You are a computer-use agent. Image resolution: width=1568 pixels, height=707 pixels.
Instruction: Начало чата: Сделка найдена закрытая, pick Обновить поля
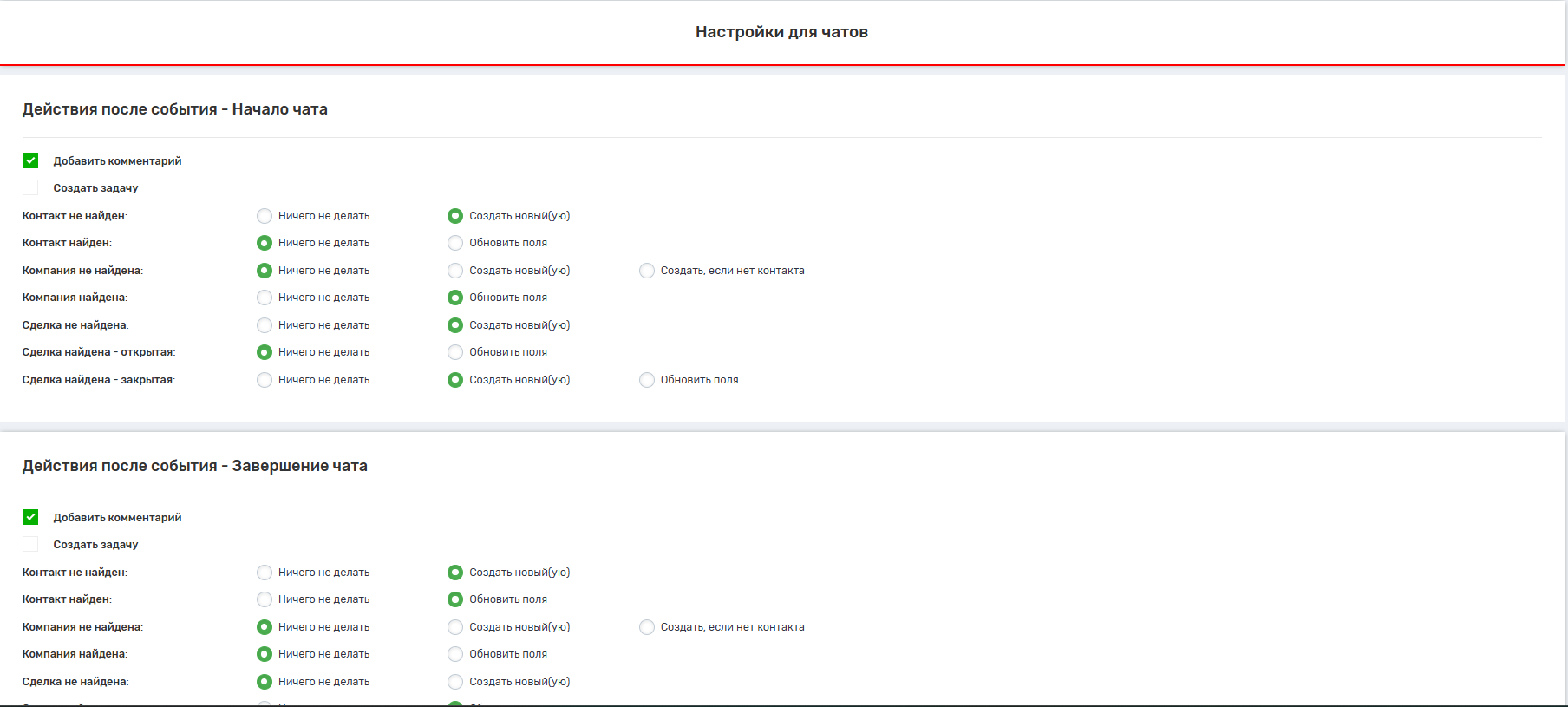coord(647,380)
